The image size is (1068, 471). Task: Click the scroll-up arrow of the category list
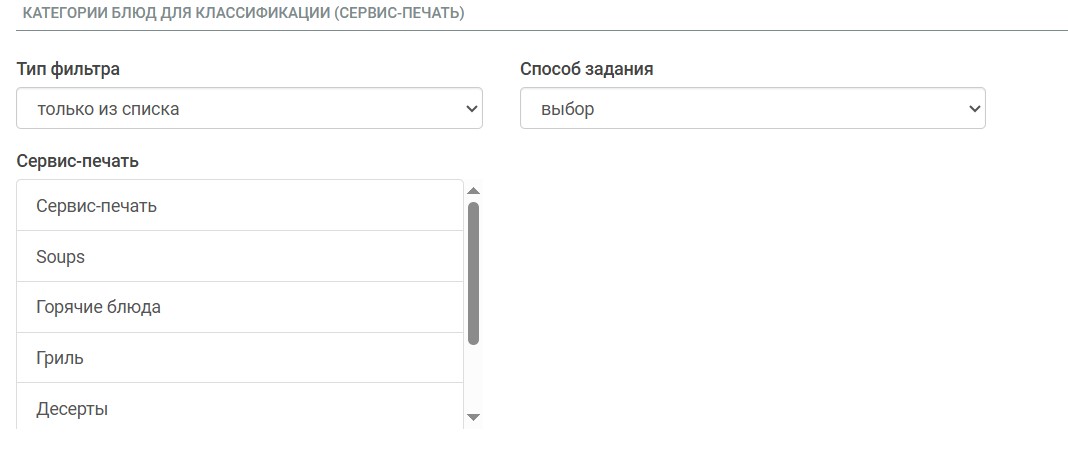pyautogui.click(x=474, y=191)
